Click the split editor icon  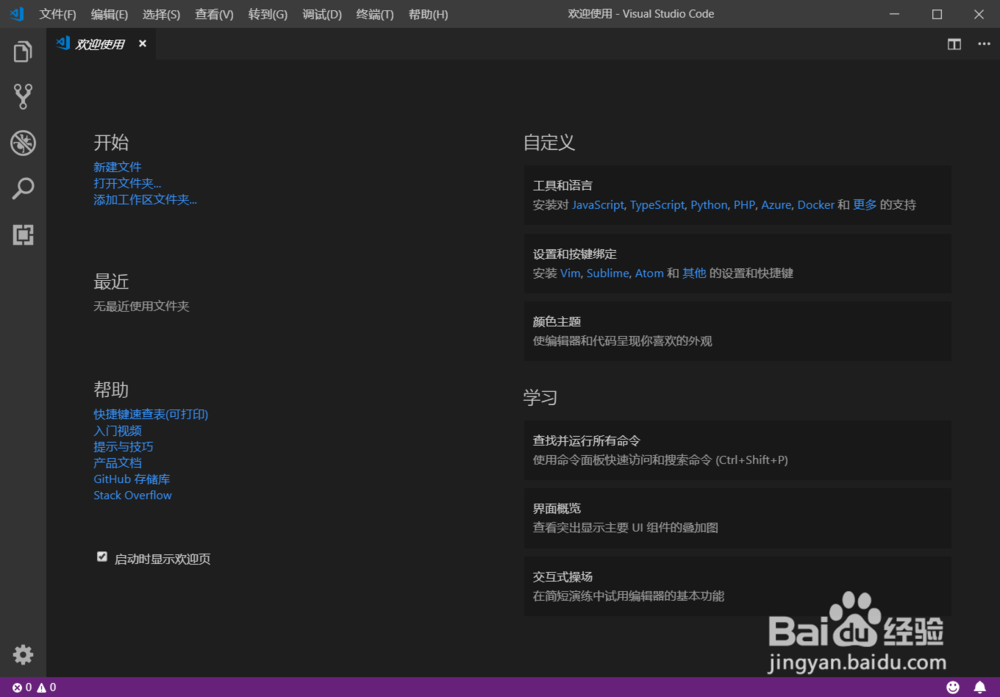click(954, 44)
